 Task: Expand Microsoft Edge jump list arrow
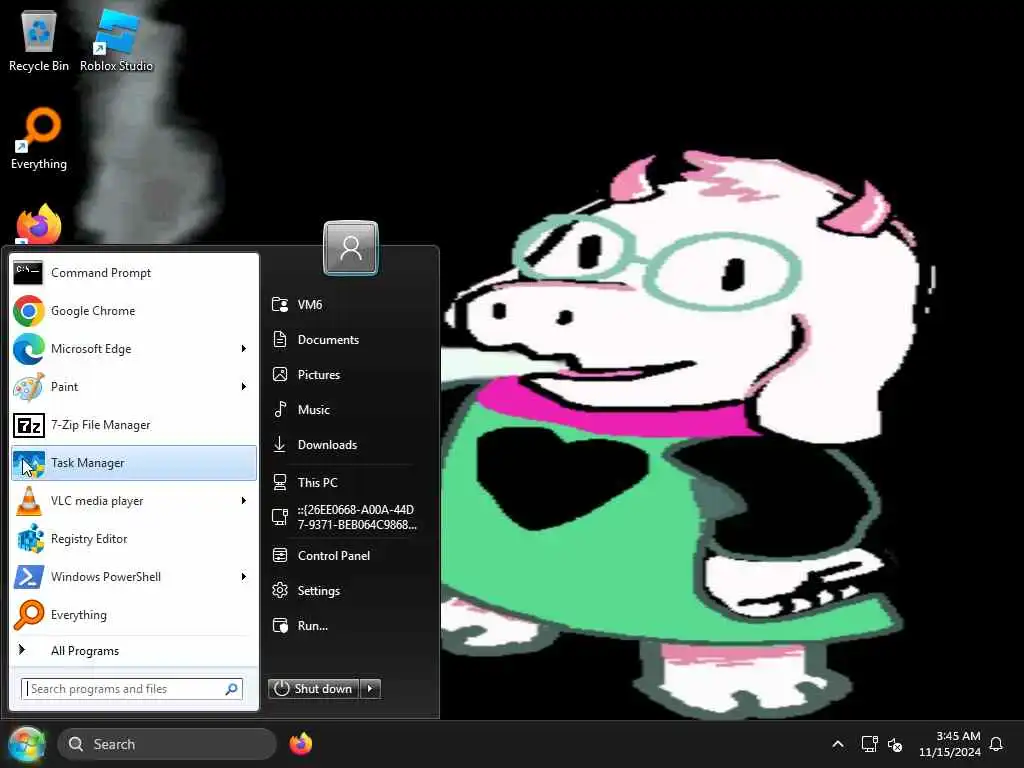coord(244,349)
